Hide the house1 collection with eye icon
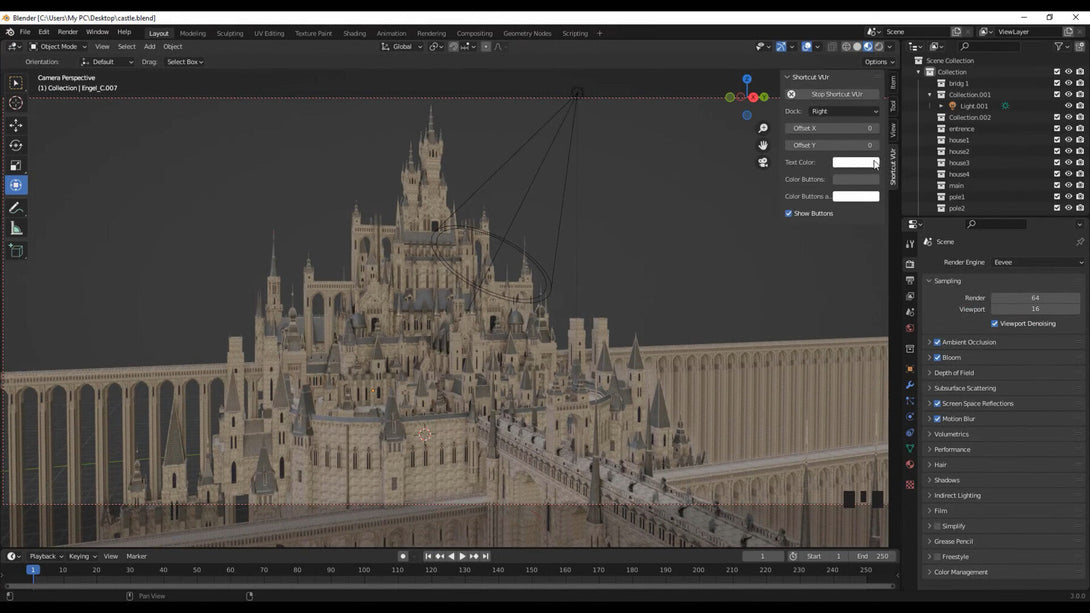1090x613 pixels. [x=1068, y=140]
